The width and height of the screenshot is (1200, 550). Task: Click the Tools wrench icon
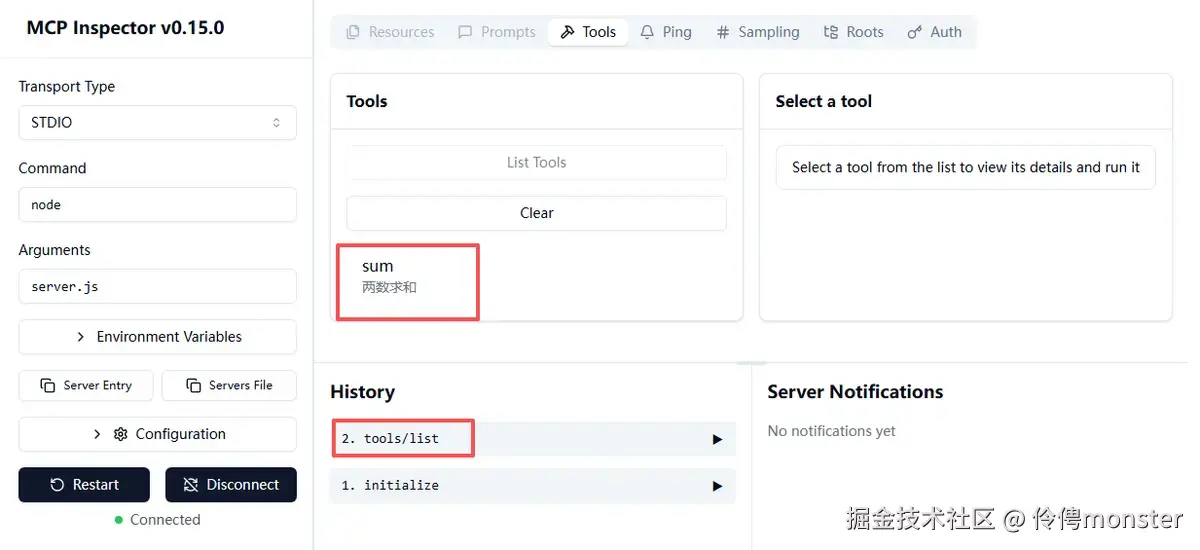[568, 32]
